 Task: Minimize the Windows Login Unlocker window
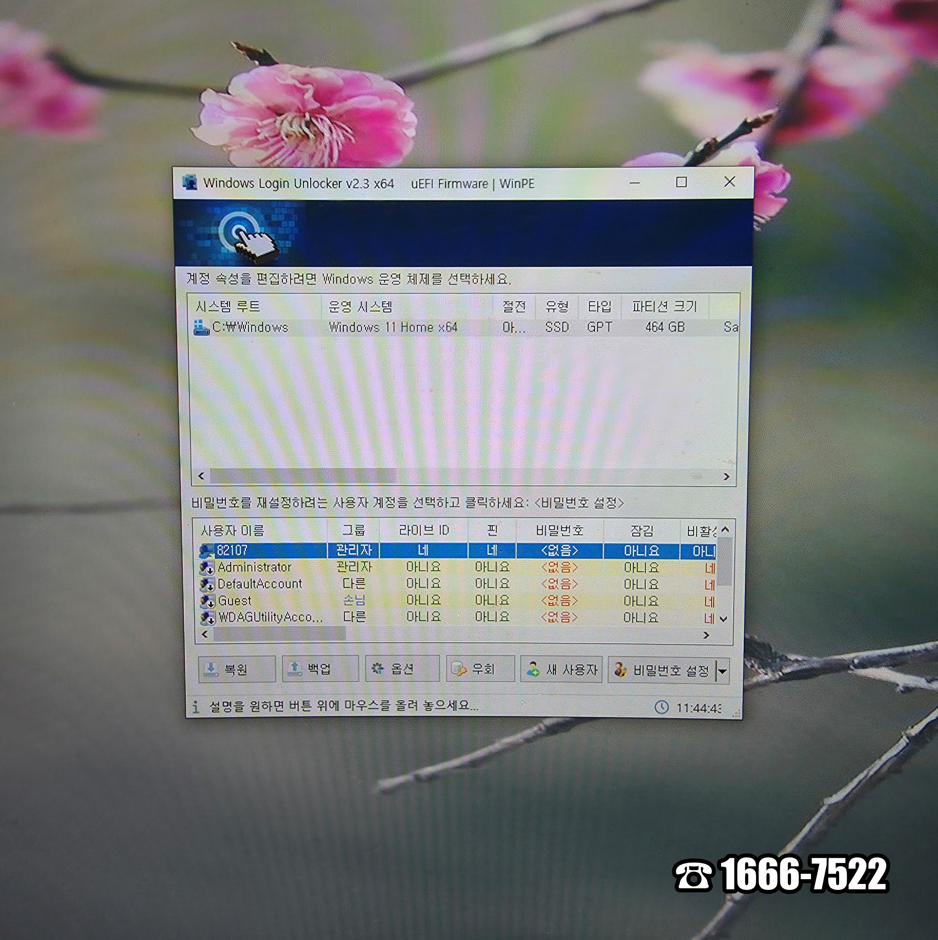[635, 182]
